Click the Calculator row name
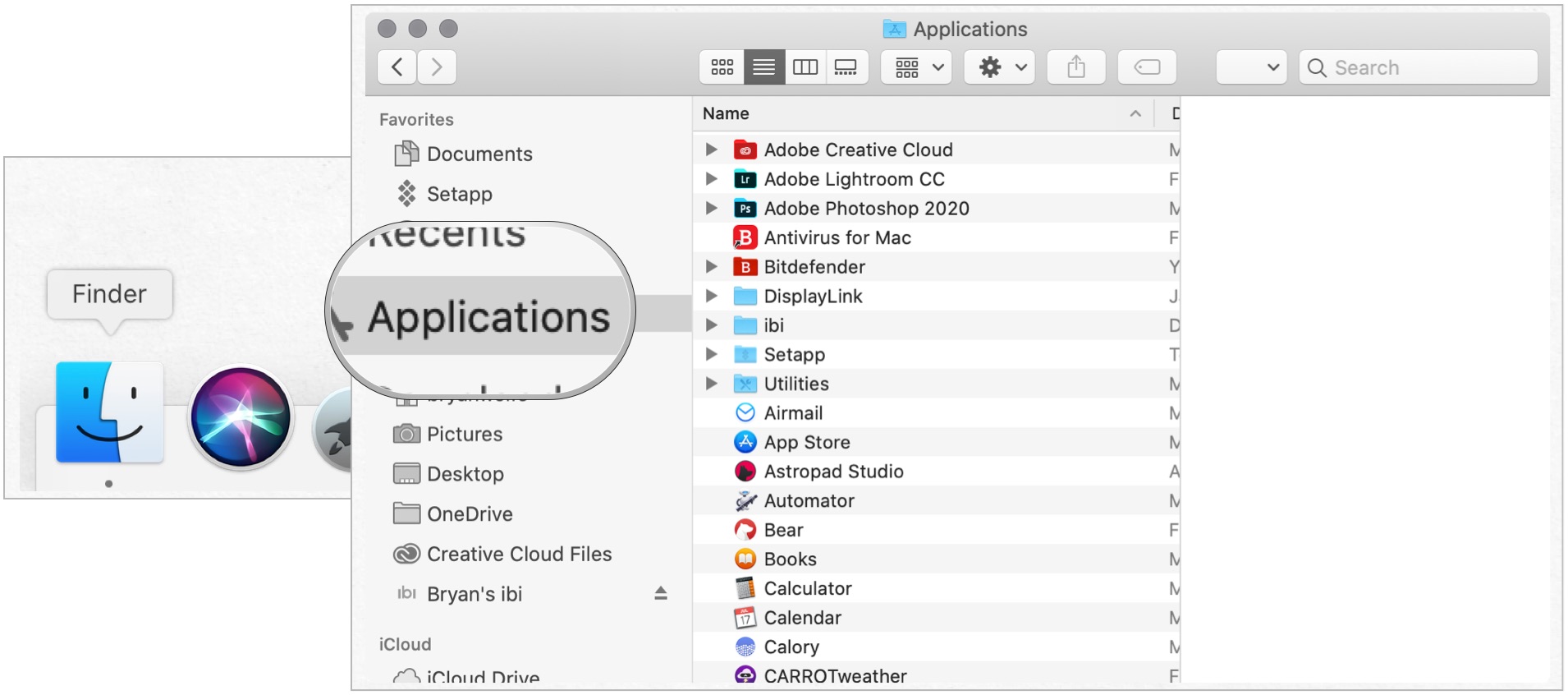Viewport: 1568px width, 695px height. point(808,588)
